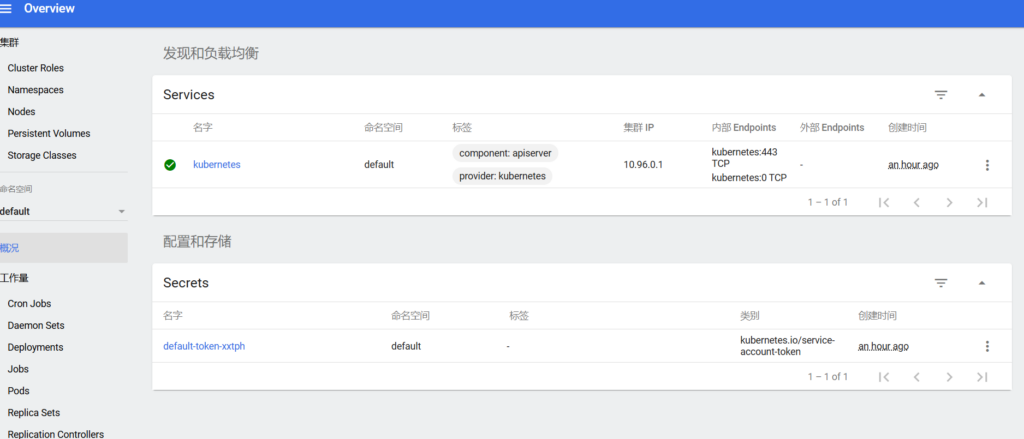Open kubernetes service actions menu
Image resolution: width=1024 pixels, height=439 pixels.
[987, 165]
